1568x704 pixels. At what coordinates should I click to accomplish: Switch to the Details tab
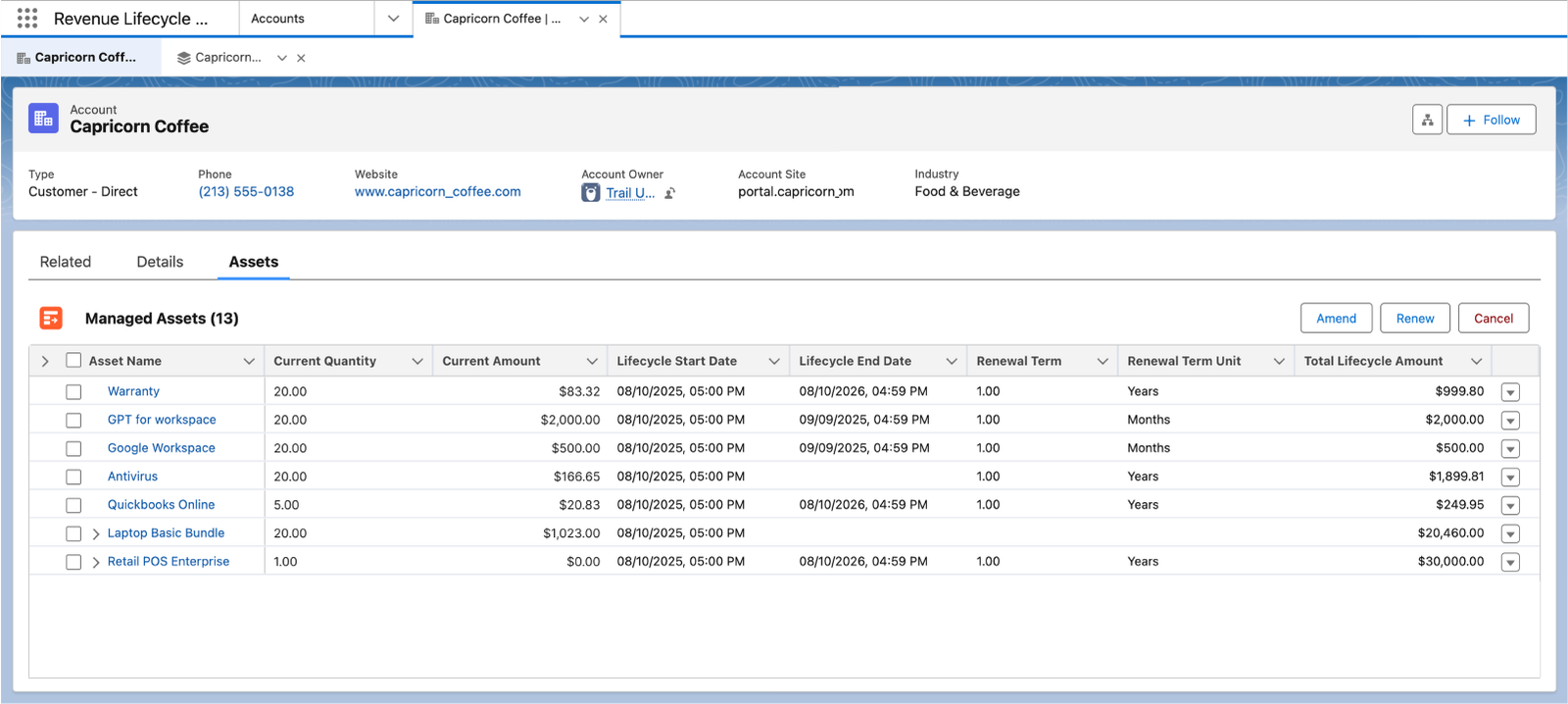(160, 262)
